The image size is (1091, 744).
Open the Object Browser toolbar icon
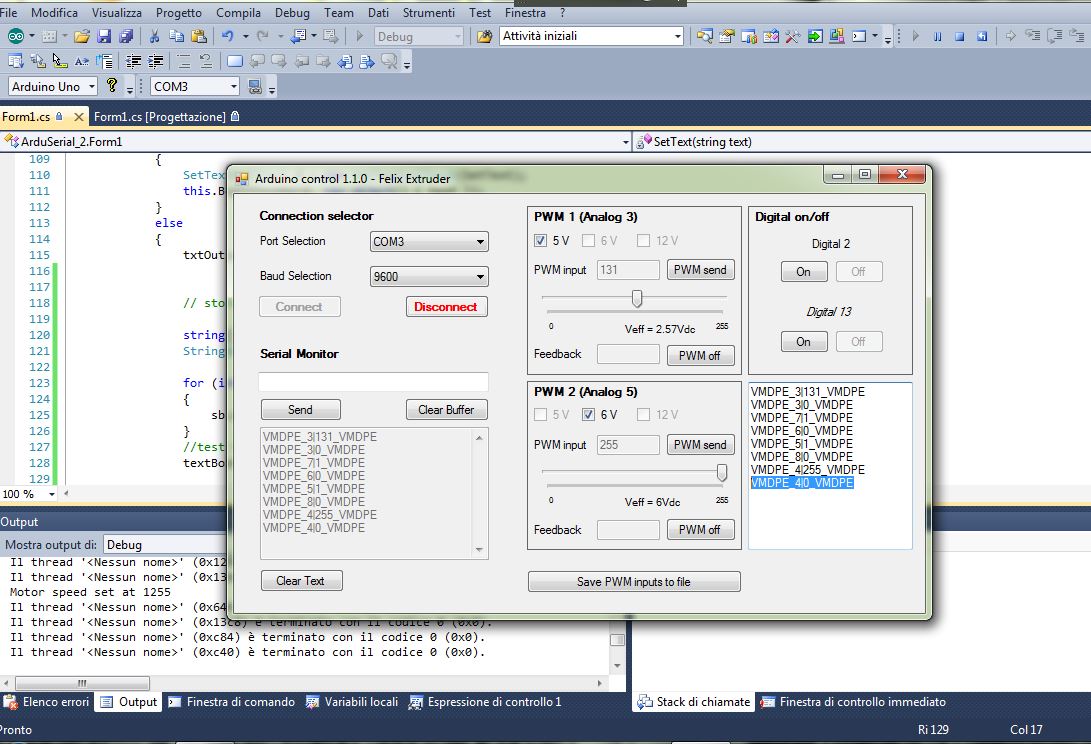pyautogui.click(x=771, y=36)
